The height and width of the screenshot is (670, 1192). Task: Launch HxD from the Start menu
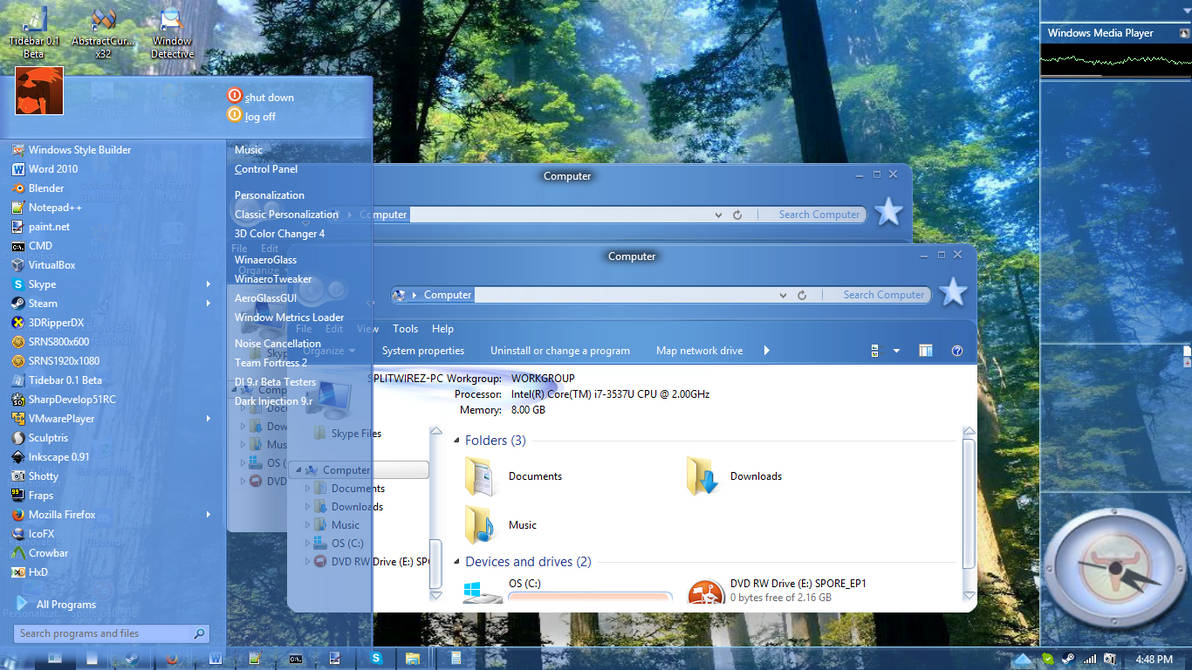pos(30,572)
